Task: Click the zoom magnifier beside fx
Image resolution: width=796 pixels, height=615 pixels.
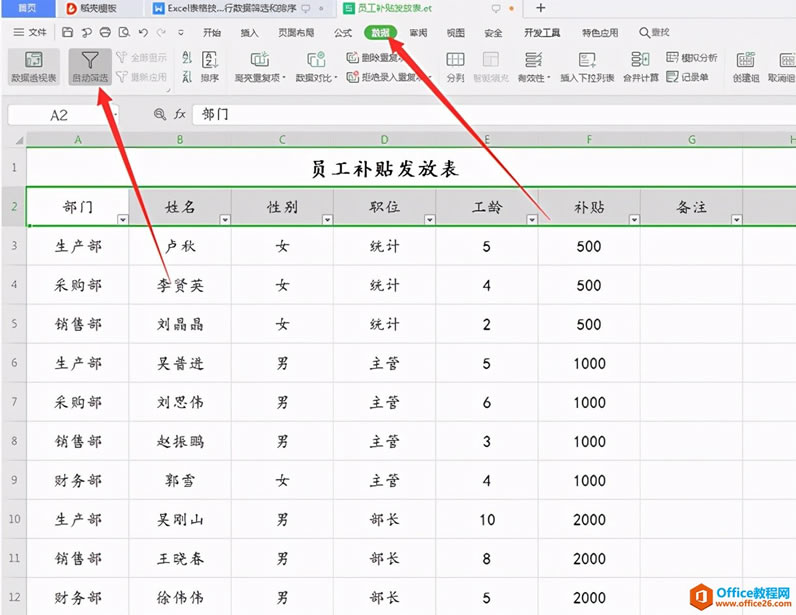Action: click(160, 114)
